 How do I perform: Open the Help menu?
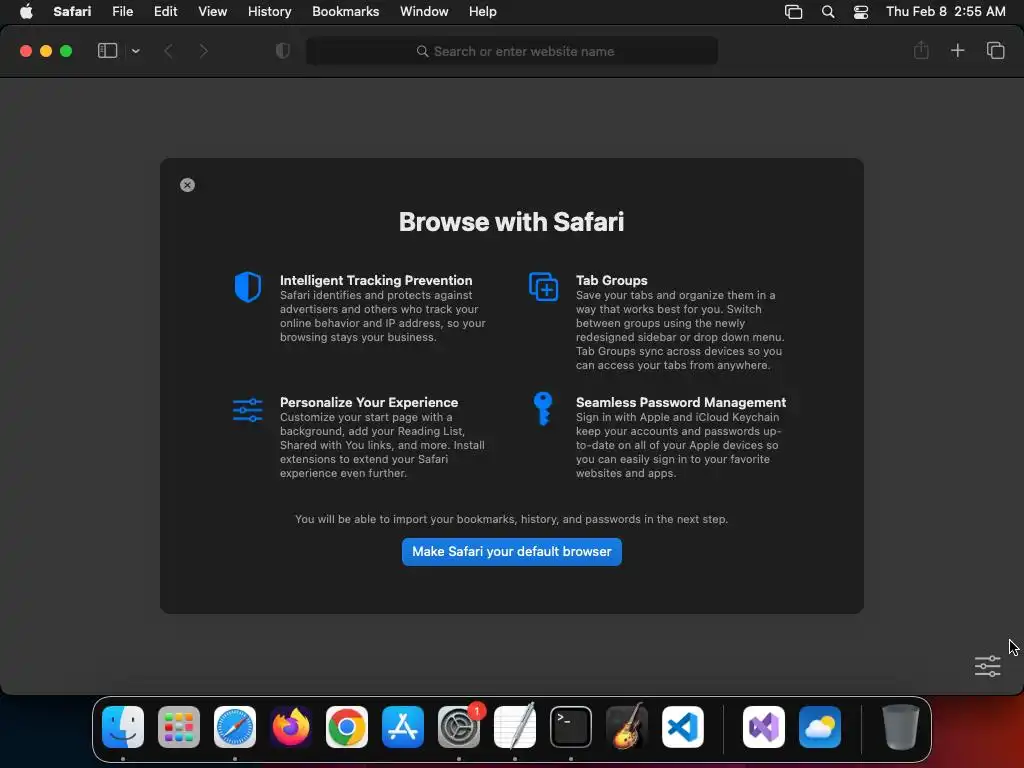483,11
